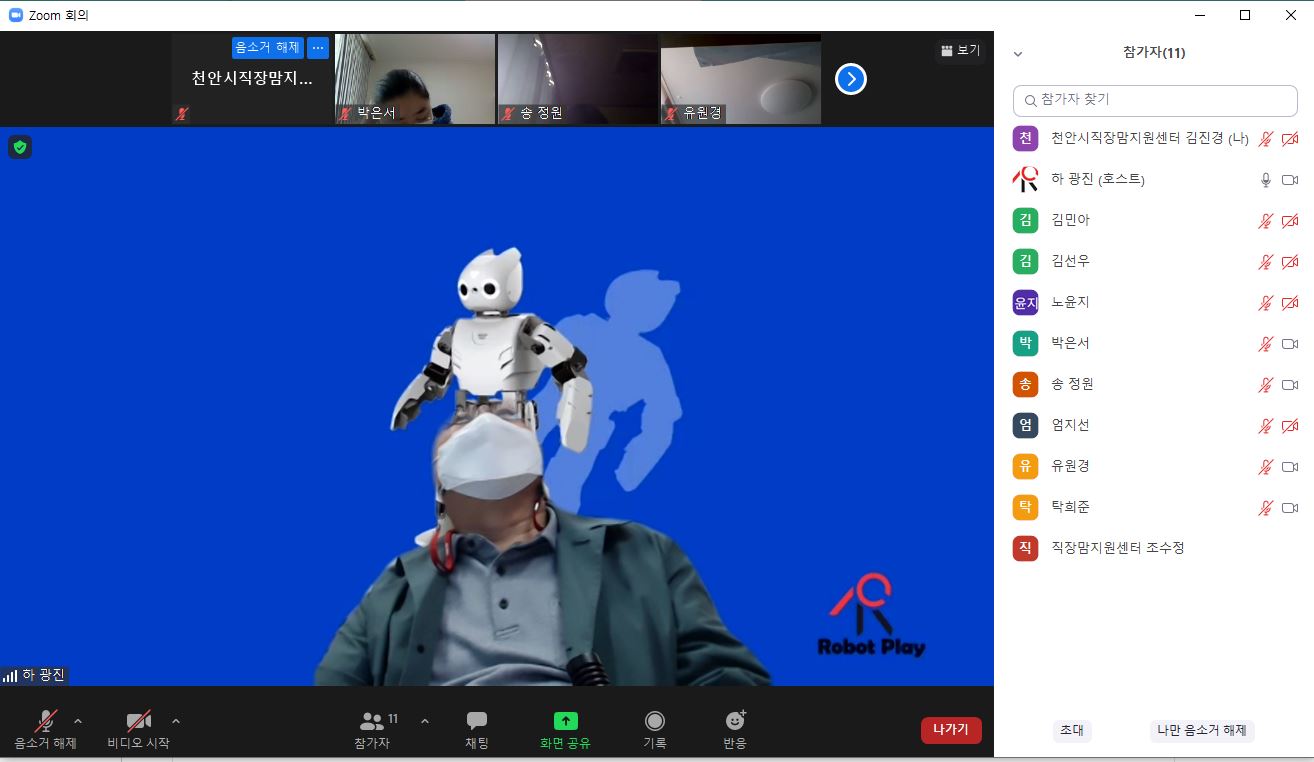Toggle microphone unmute (음소거 해제) in toolbar

(x=45, y=729)
